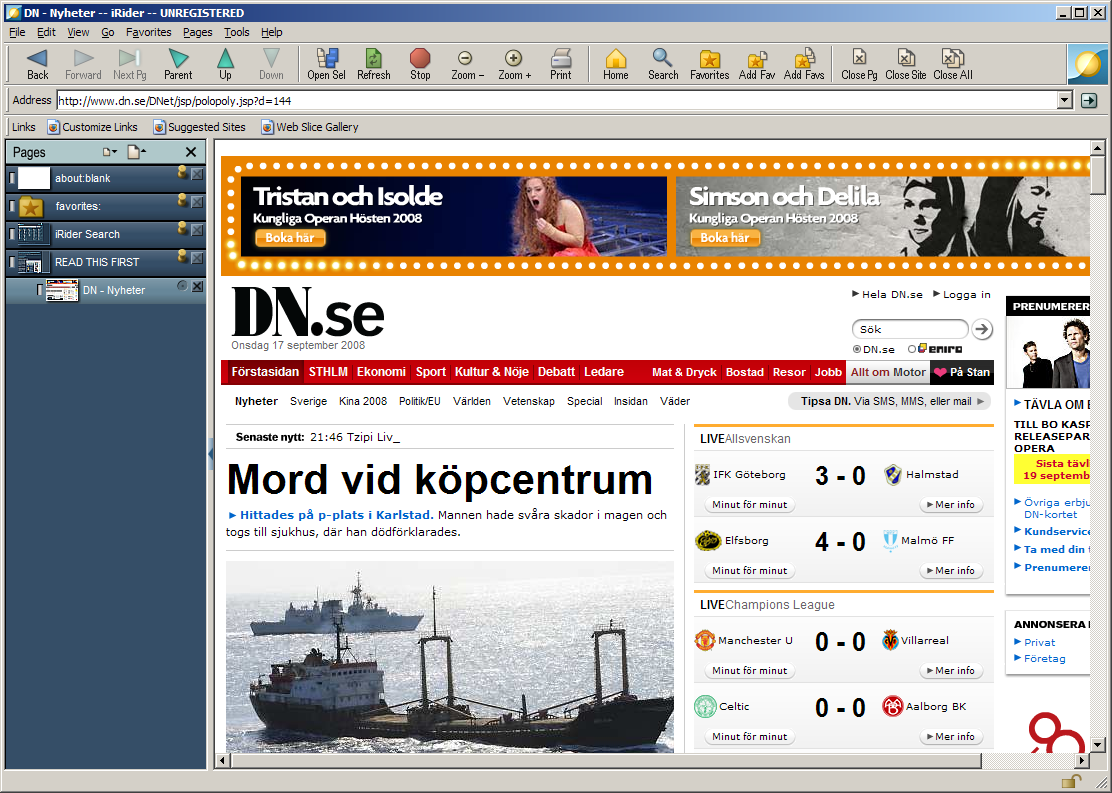The image size is (1112, 793).
Task: Select DN - Nyheter page thumbnail
Action: pos(62,290)
